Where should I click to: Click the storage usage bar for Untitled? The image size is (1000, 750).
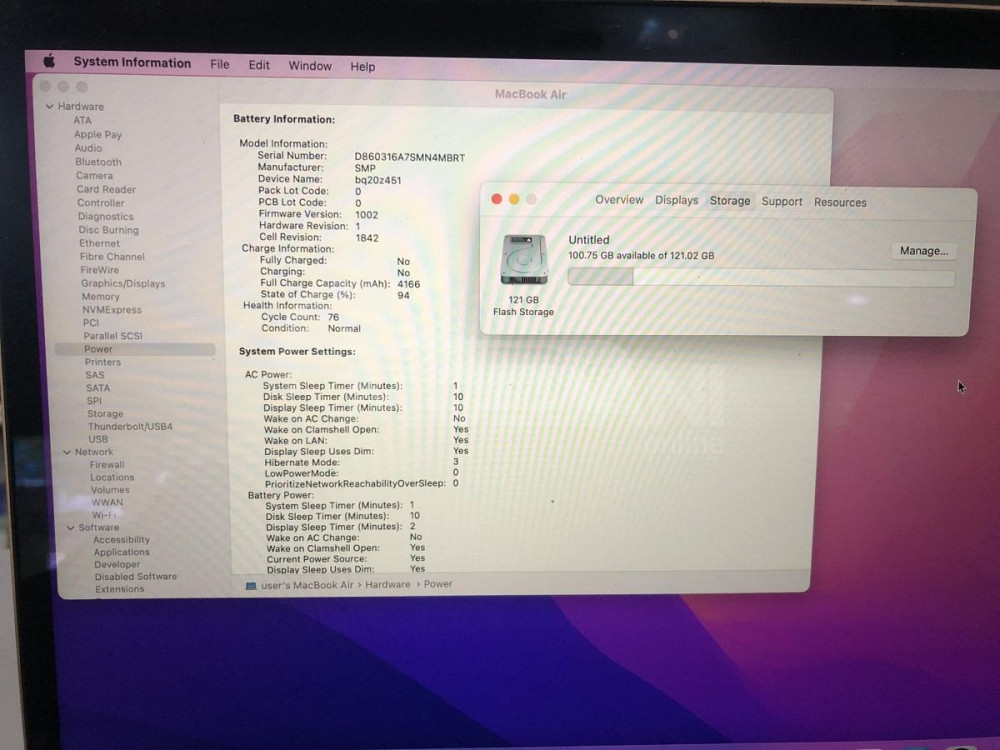[762, 276]
